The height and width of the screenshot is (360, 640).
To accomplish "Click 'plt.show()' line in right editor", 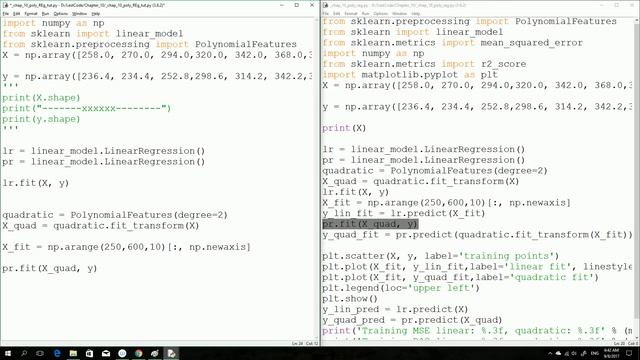I will (x=350, y=299).
